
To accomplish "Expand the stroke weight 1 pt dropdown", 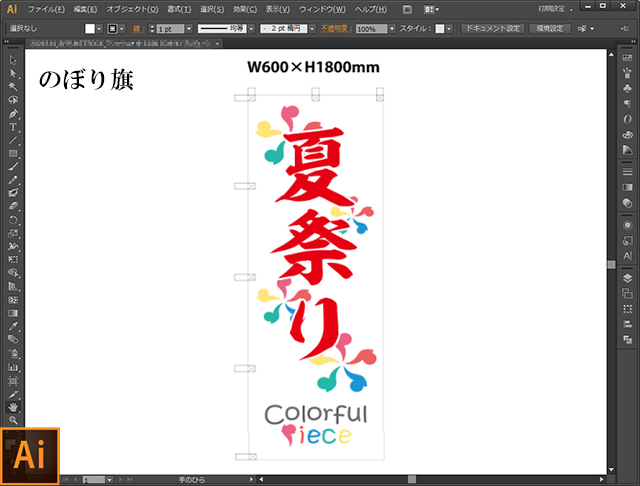I will 187,29.
